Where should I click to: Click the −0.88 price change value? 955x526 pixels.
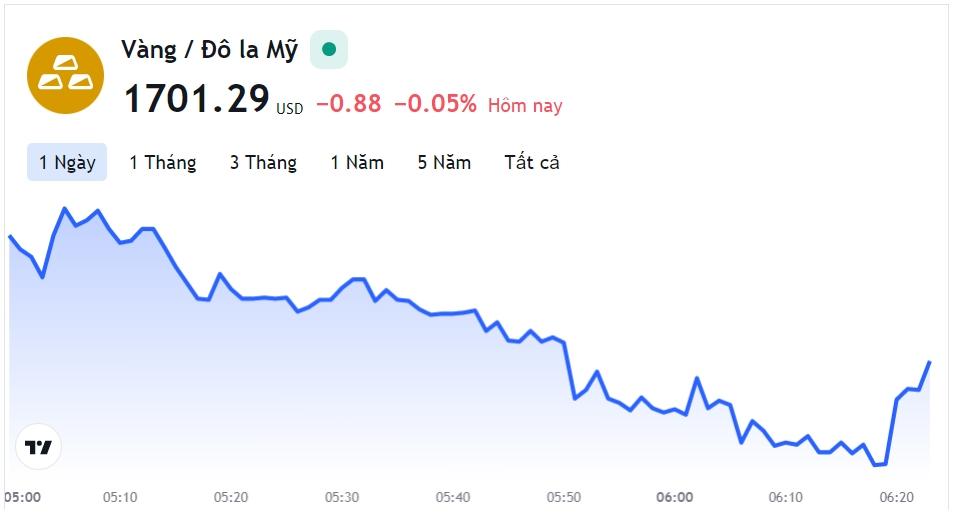[x=349, y=103]
